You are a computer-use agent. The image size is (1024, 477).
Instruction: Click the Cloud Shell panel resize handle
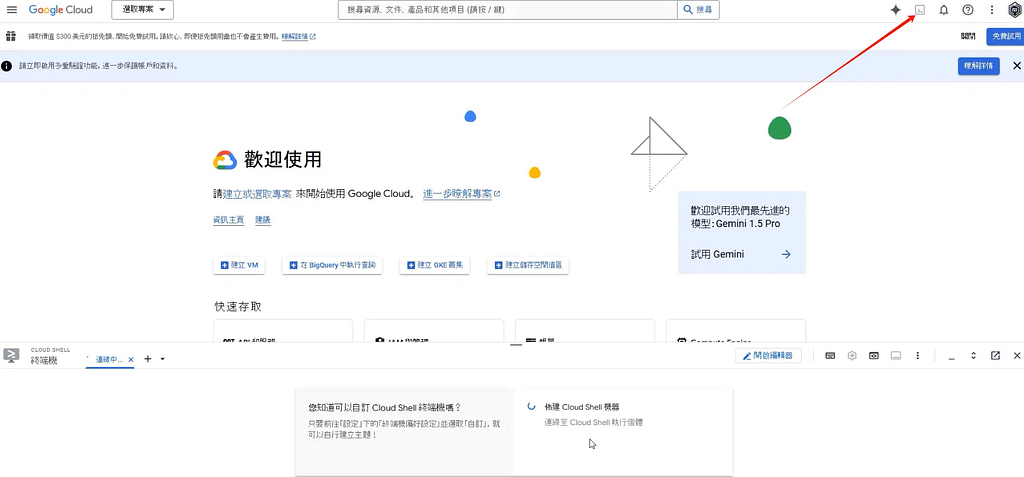click(516, 344)
